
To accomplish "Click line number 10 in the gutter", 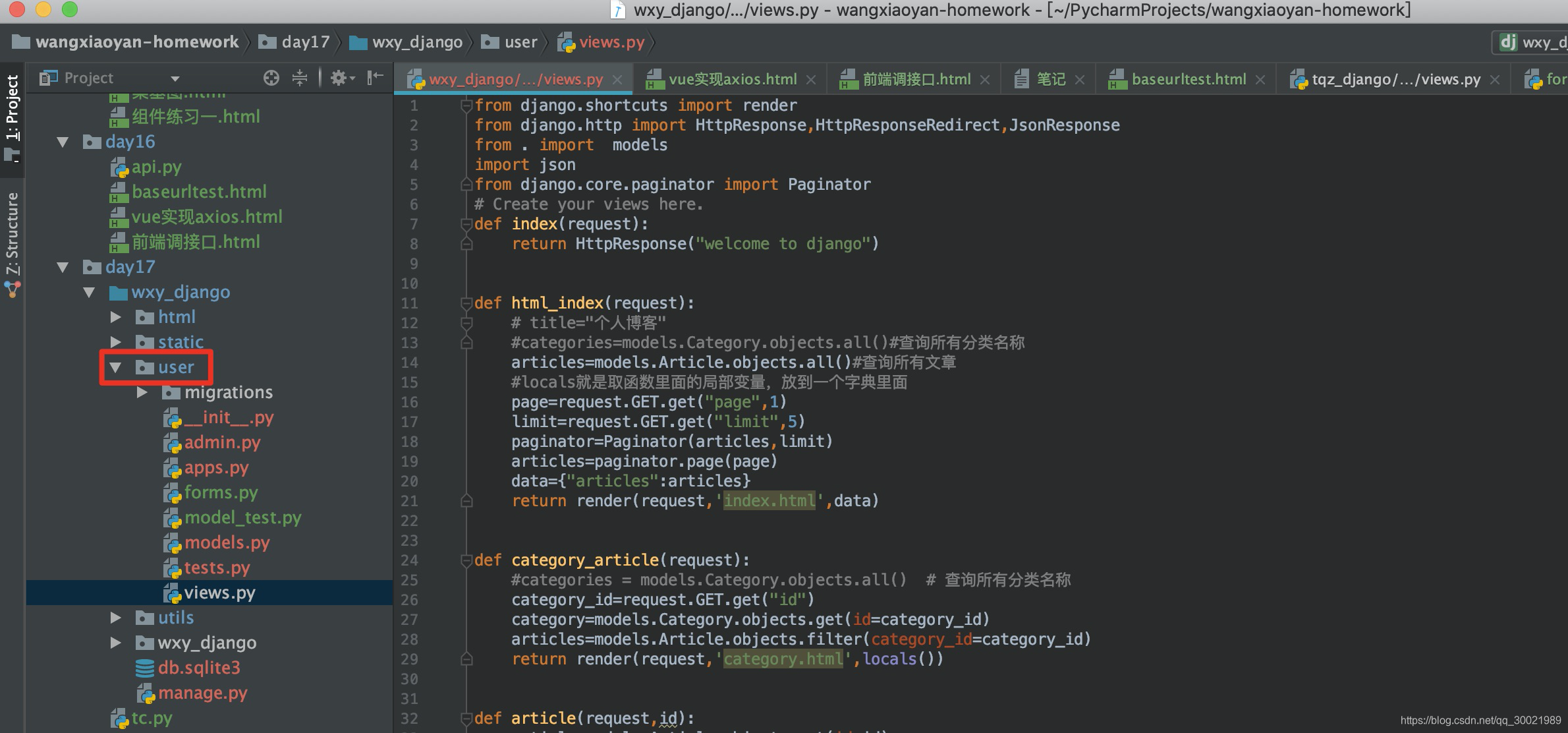I will coord(409,283).
